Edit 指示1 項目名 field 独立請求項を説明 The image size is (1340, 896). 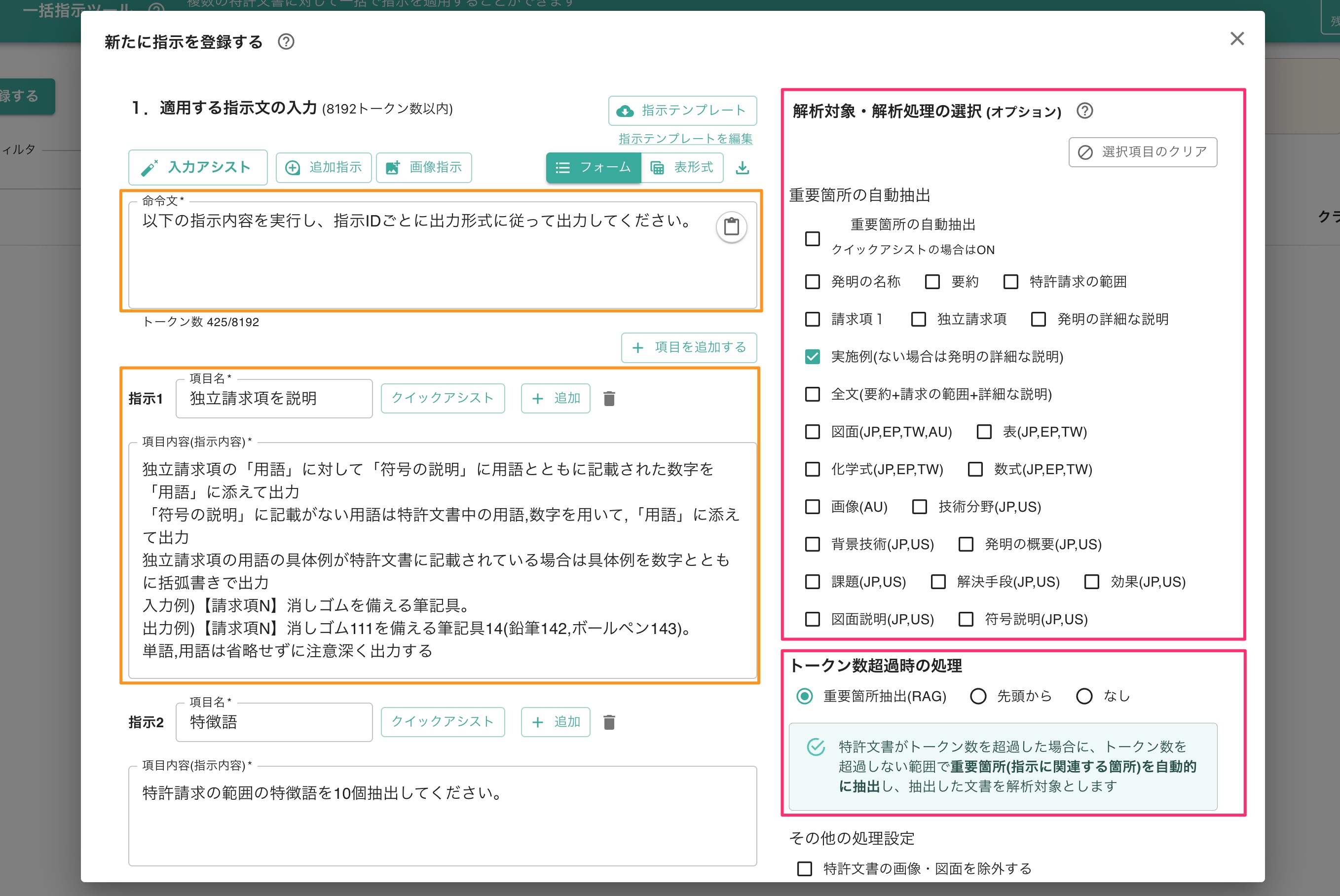(x=274, y=399)
